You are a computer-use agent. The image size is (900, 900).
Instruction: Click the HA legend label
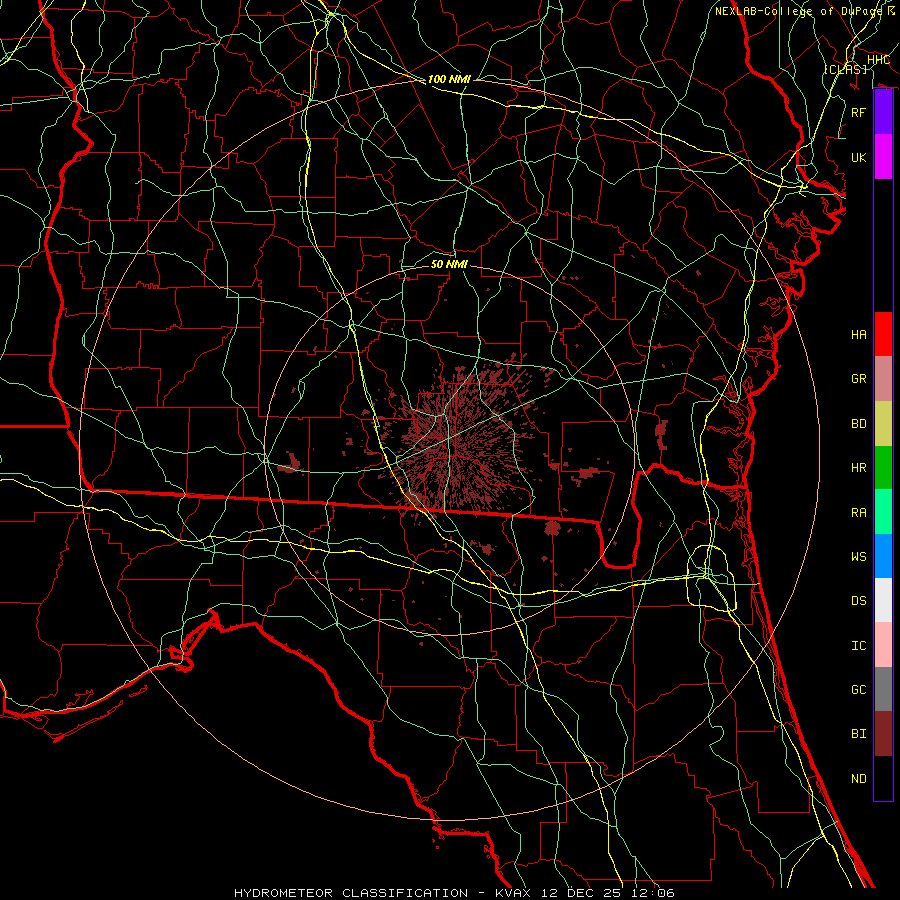(x=858, y=334)
